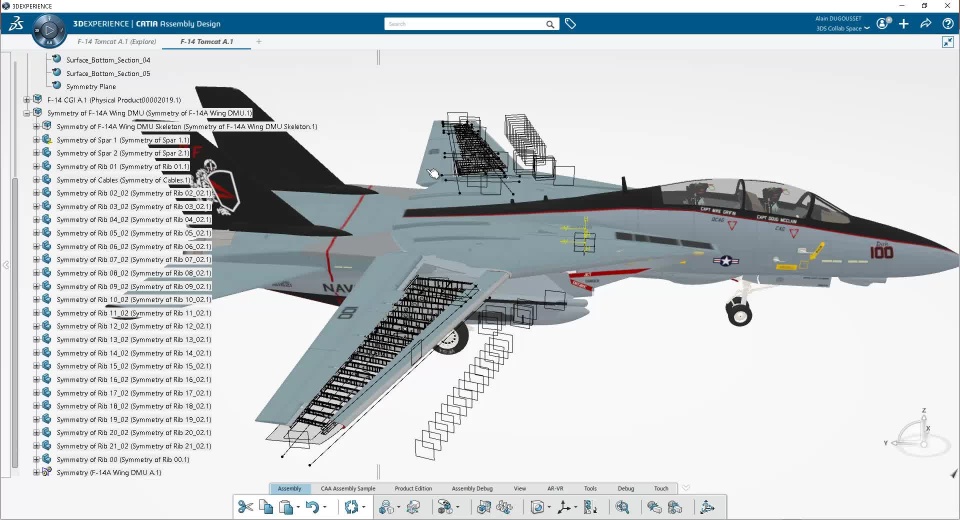960x520 pixels.
Task: Select Symmetry of Rib 18_02 tree row
Action: [133, 406]
